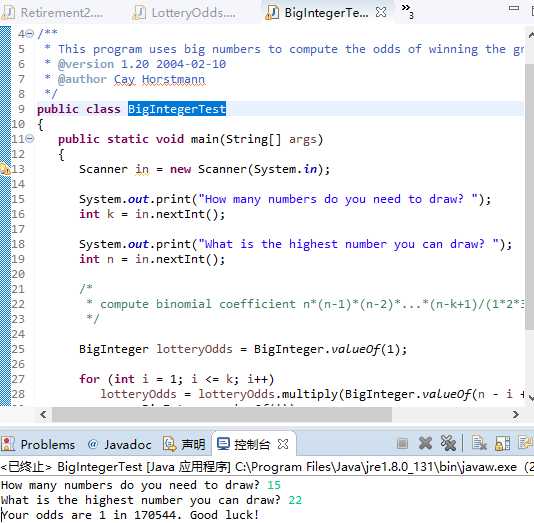Click the Clear Console icon
This screenshot has width=534, height=523.
click(x=479, y=443)
